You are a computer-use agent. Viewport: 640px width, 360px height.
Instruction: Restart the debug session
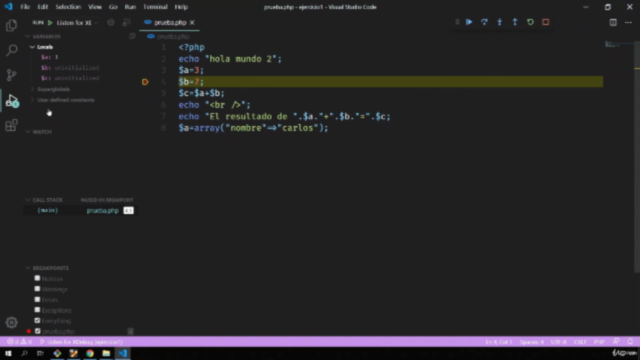[530, 22]
